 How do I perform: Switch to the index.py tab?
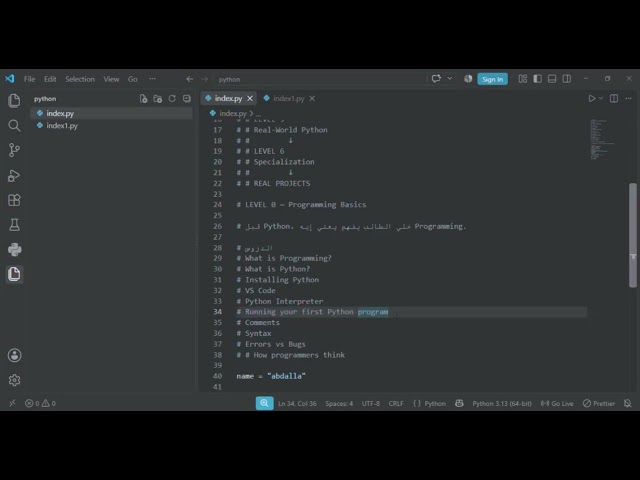pos(228,98)
